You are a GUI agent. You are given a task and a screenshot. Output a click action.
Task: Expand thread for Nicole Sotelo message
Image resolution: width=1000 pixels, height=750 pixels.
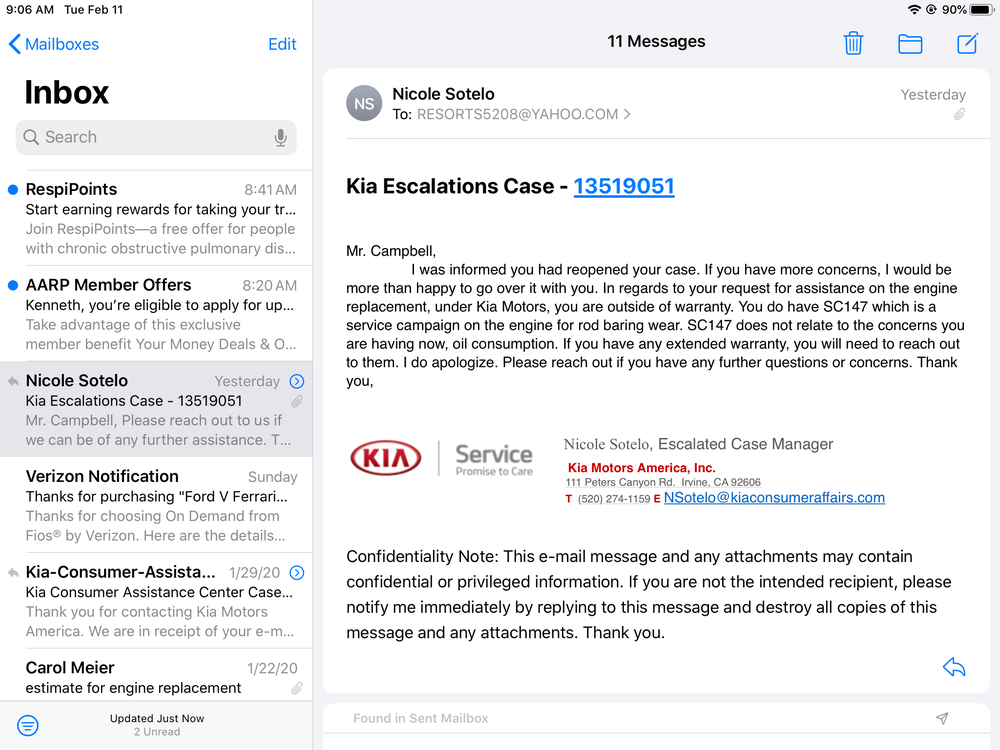[297, 381]
